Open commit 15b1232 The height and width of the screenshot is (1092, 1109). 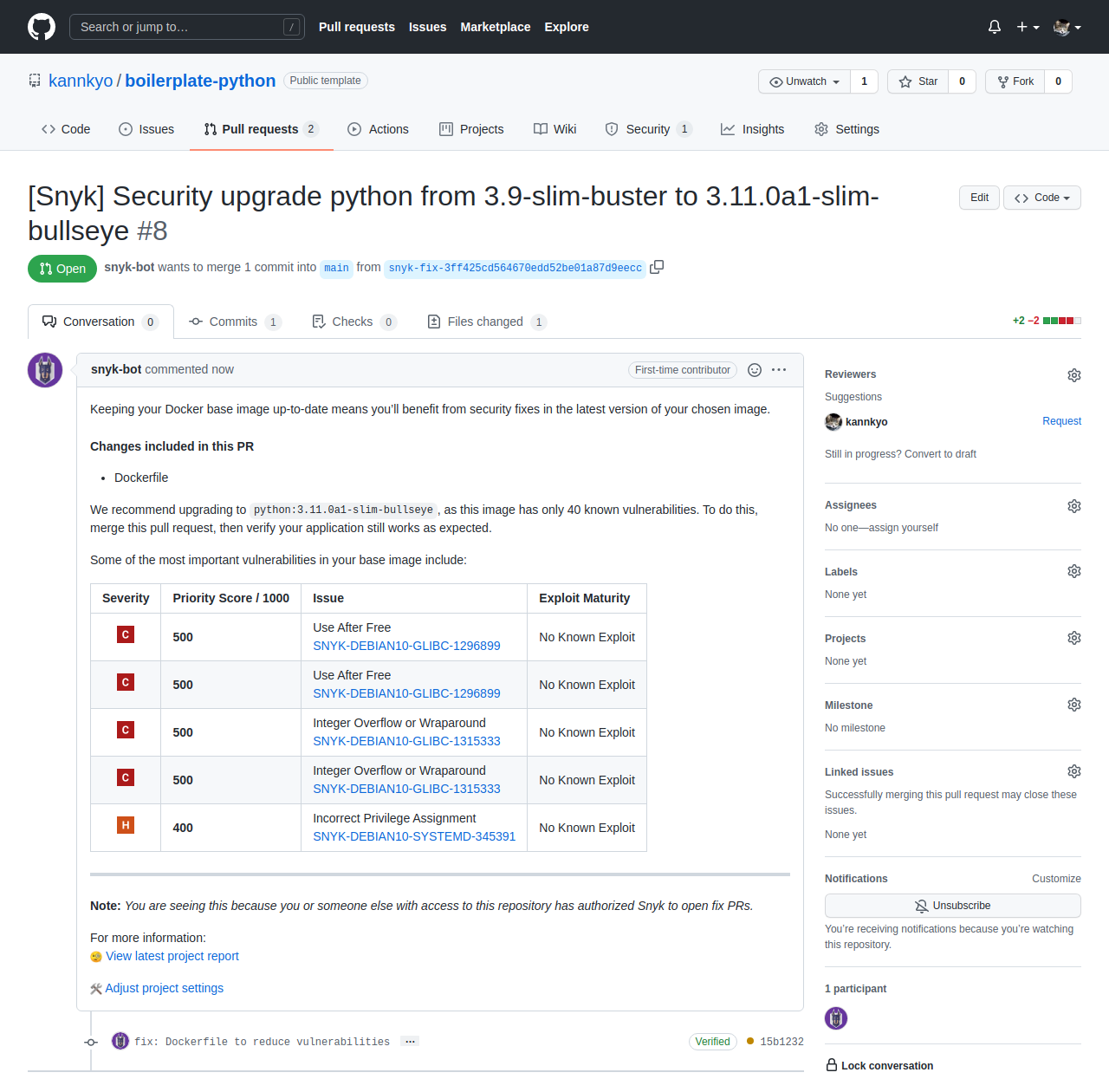(x=781, y=1042)
